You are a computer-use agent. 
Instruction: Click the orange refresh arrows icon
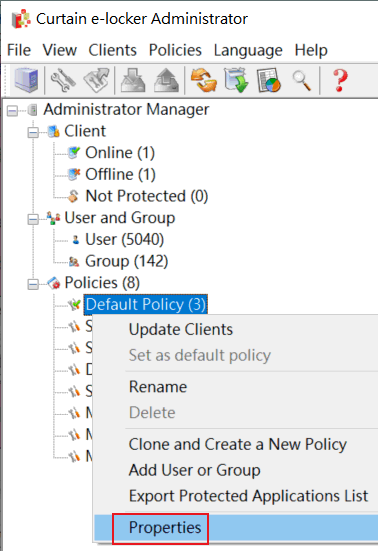pos(203,80)
